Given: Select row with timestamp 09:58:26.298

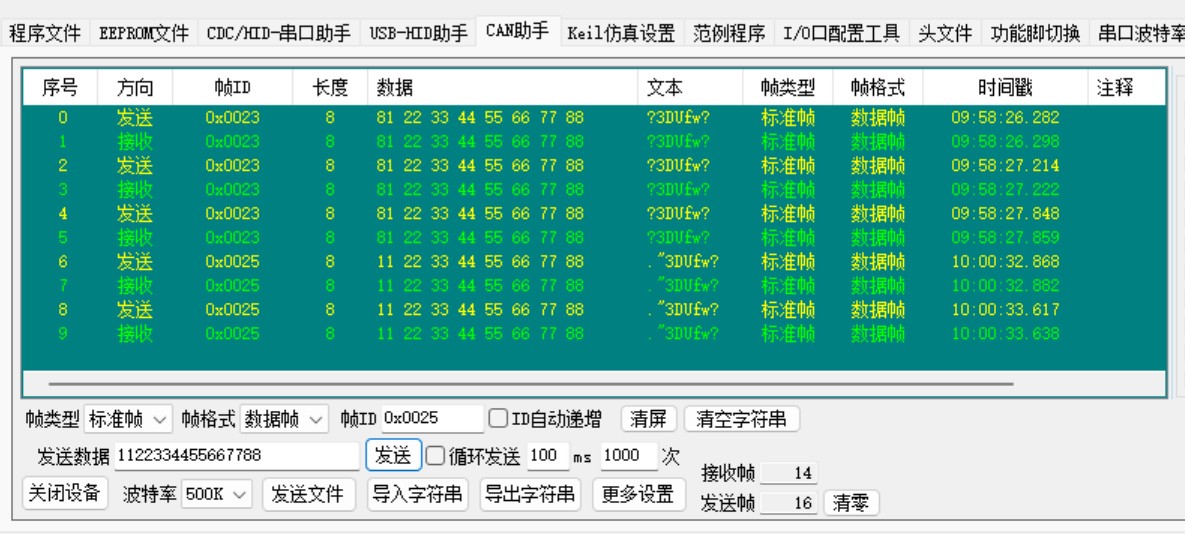Looking at the screenshot, I should click(x=595, y=141).
